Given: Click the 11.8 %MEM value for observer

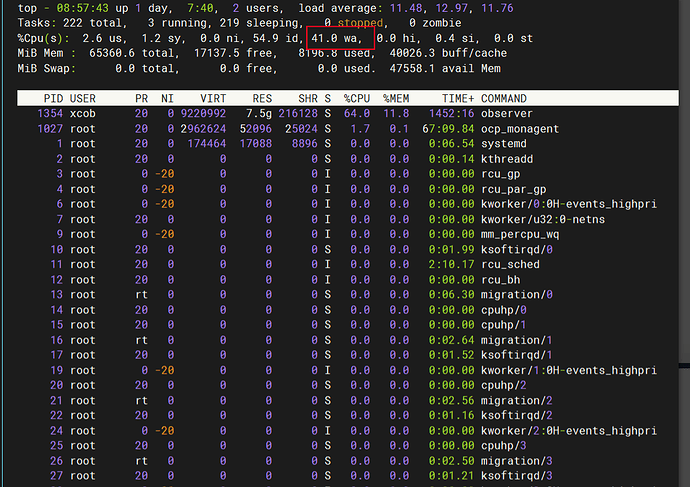Looking at the screenshot, I should coord(396,114).
